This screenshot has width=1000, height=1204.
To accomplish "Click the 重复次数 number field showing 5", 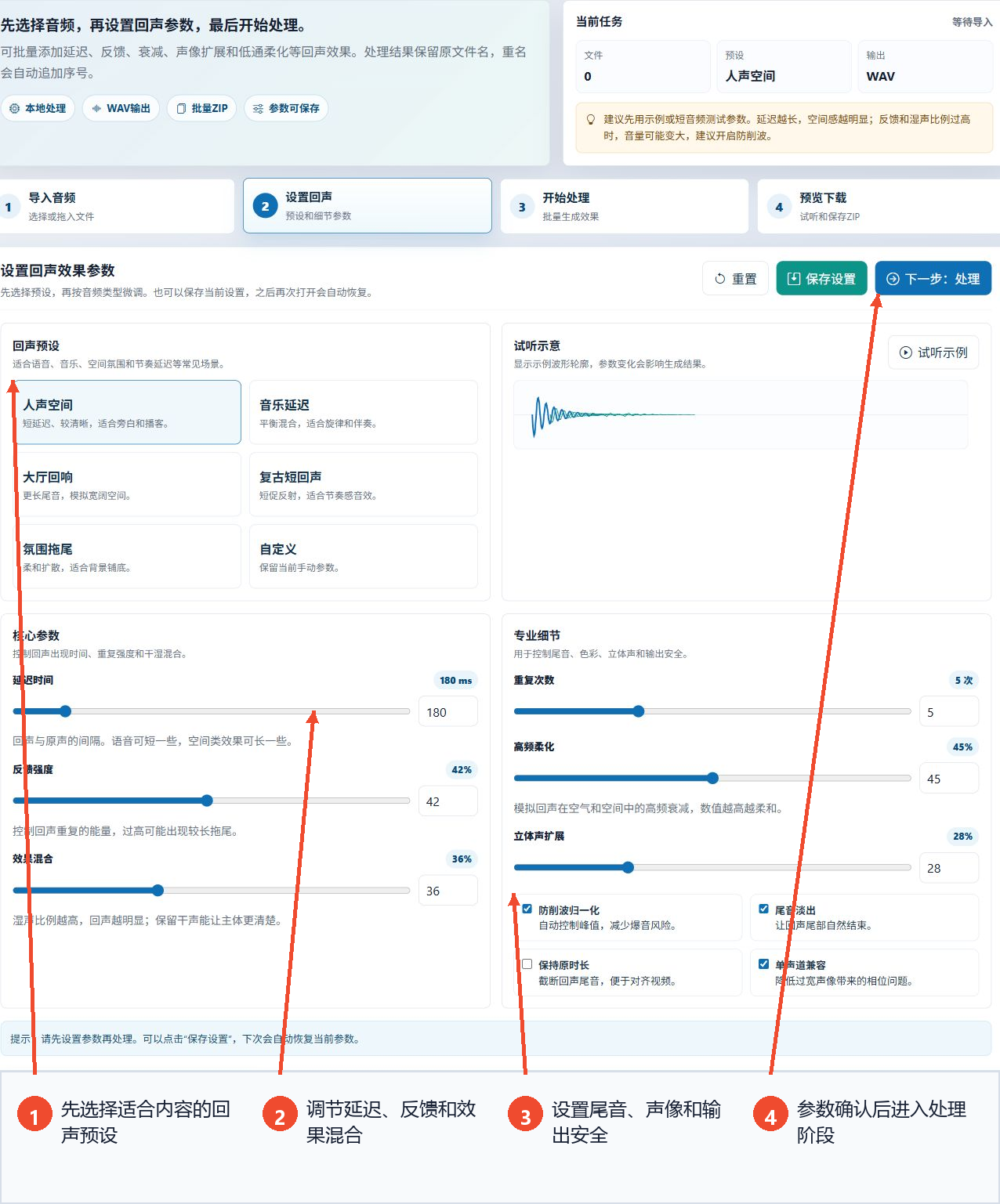I will click(949, 712).
